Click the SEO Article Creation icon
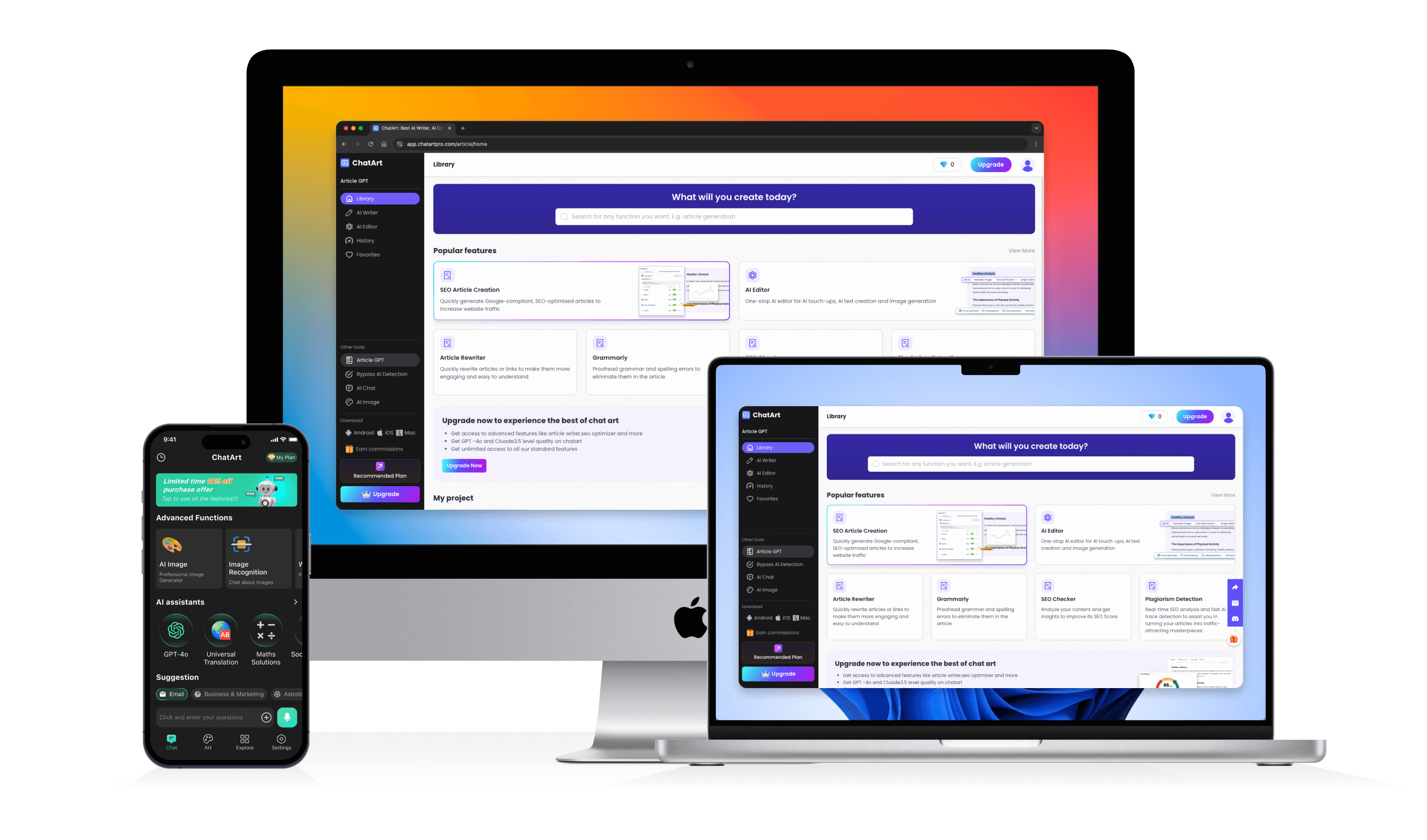Image resolution: width=1427 pixels, height=840 pixels. tap(447, 275)
